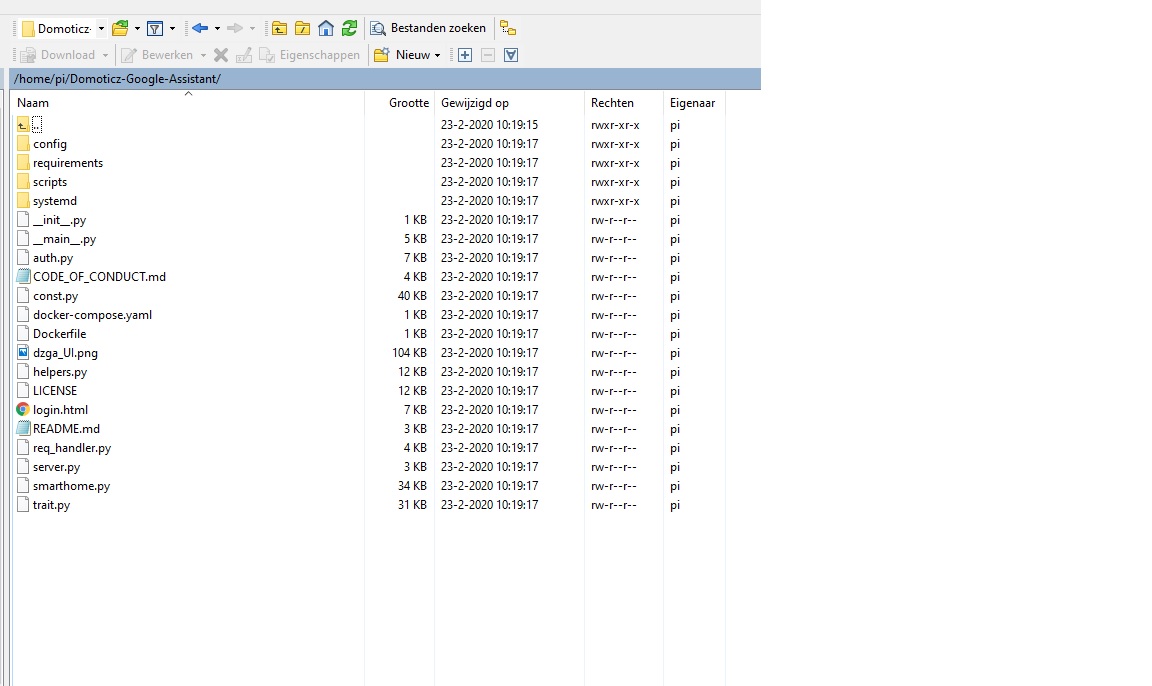Viewport: 1152px width, 686px height.
Task: Click the notepad icon of CODE_OF_CONDUCT.md
Action: click(23, 277)
